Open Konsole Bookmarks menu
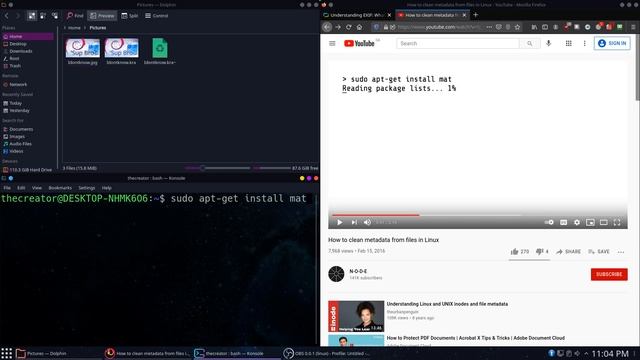The height and width of the screenshot is (360, 640). pos(60,188)
